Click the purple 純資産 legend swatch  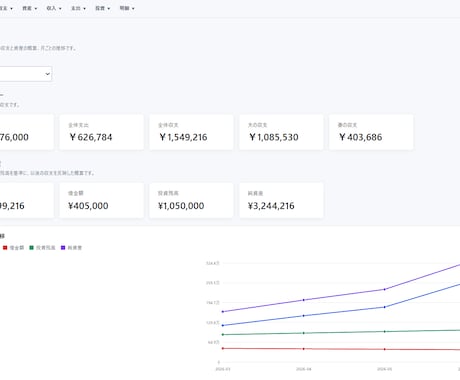(x=63, y=248)
